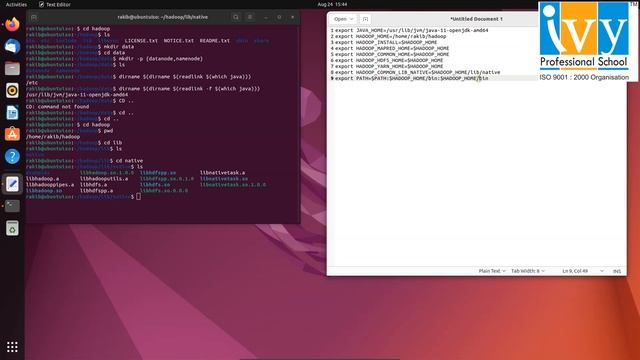Viewport: 640px width, 360px height.
Task: Open the Text Editor app menu in top bar
Action: [55, 4]
